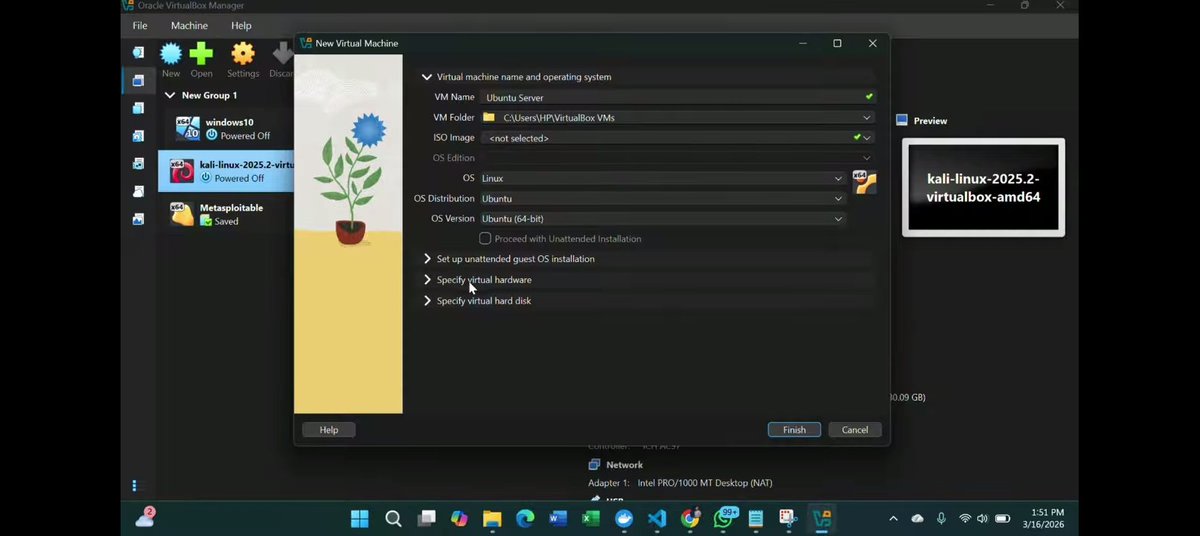
Task: Click the New machine toolbar icon
Action: (171, 54)
